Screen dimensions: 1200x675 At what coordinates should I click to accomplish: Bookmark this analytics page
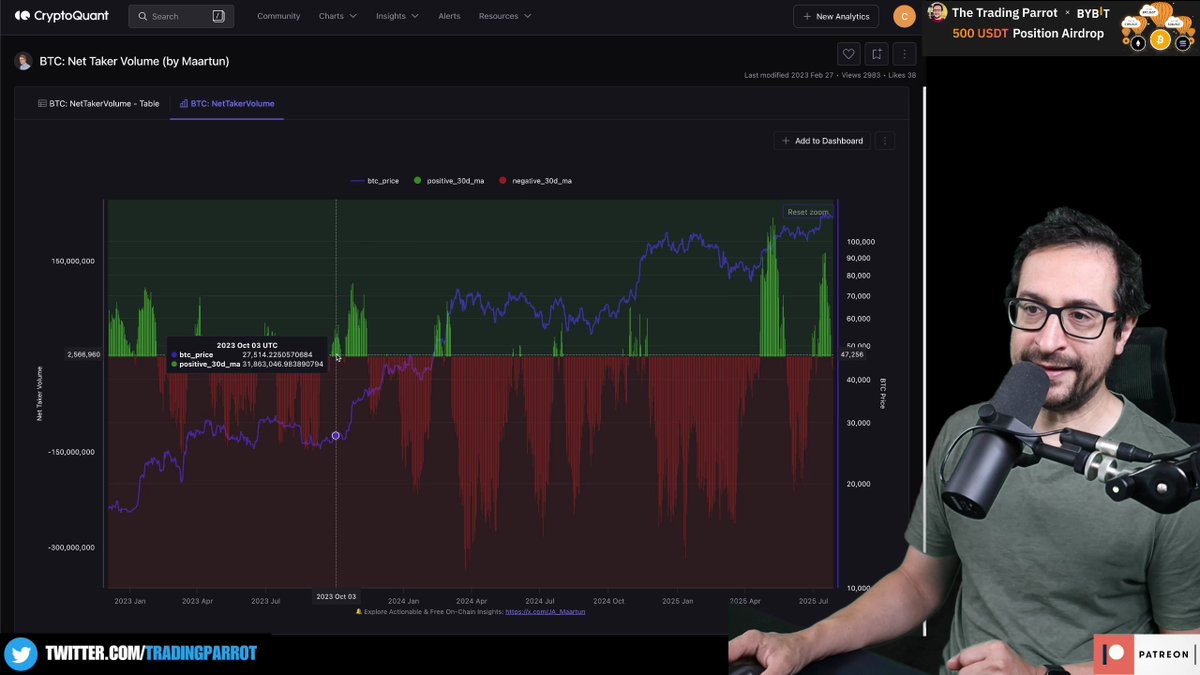(876, 54)
